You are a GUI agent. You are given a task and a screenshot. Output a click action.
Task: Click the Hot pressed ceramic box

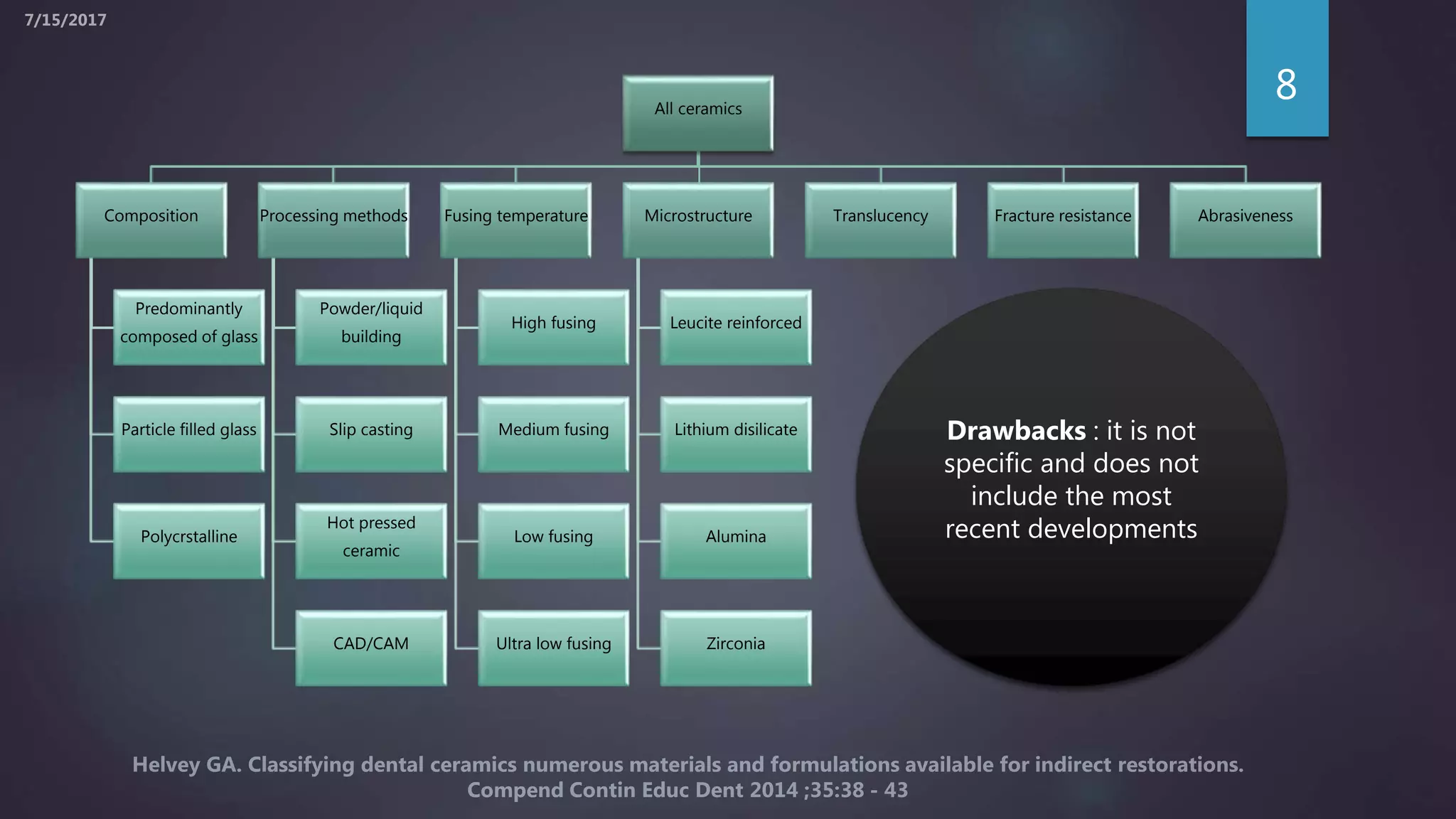[371, 540]
